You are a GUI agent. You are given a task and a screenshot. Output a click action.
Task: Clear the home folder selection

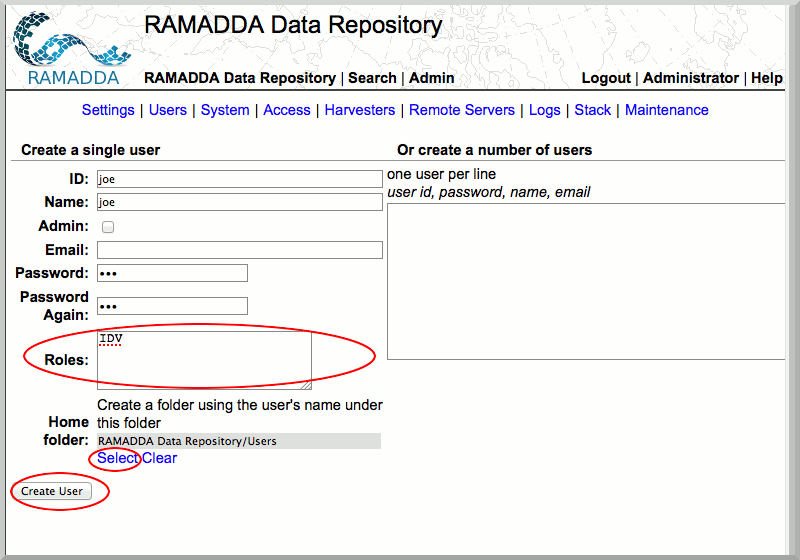click(x=160, y=458)
